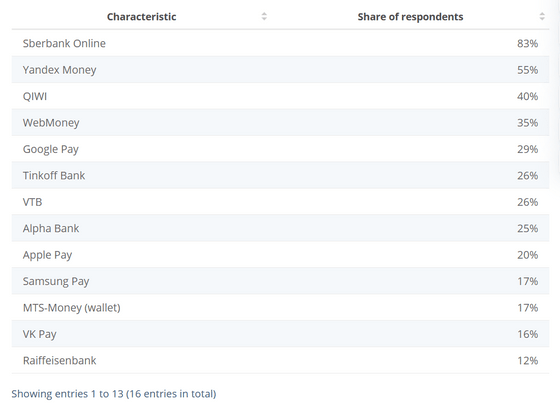Click the 12% value for Raiffeisenbank

coord(528,361)
